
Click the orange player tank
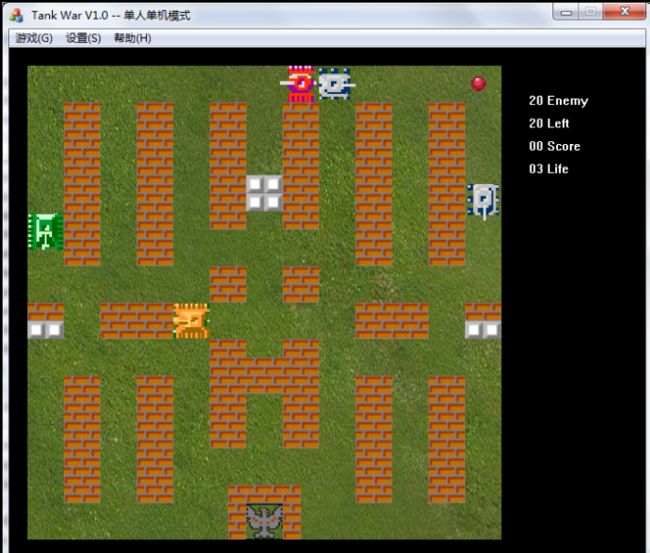pyautogui.click(x=191, y=321)
